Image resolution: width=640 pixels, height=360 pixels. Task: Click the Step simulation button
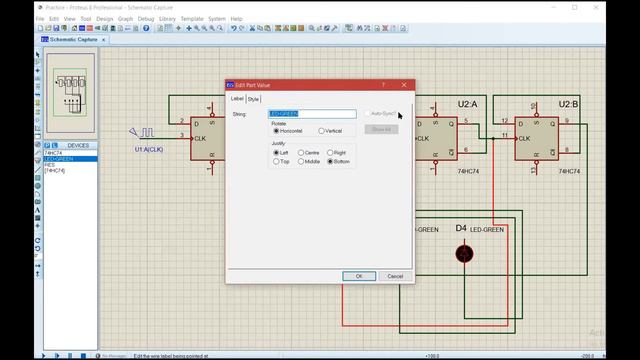coord(57,356)
